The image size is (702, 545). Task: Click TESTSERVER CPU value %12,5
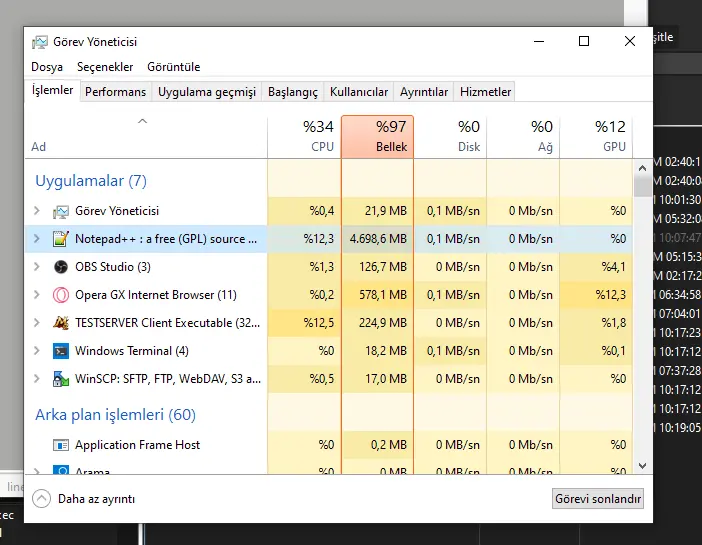319,323
